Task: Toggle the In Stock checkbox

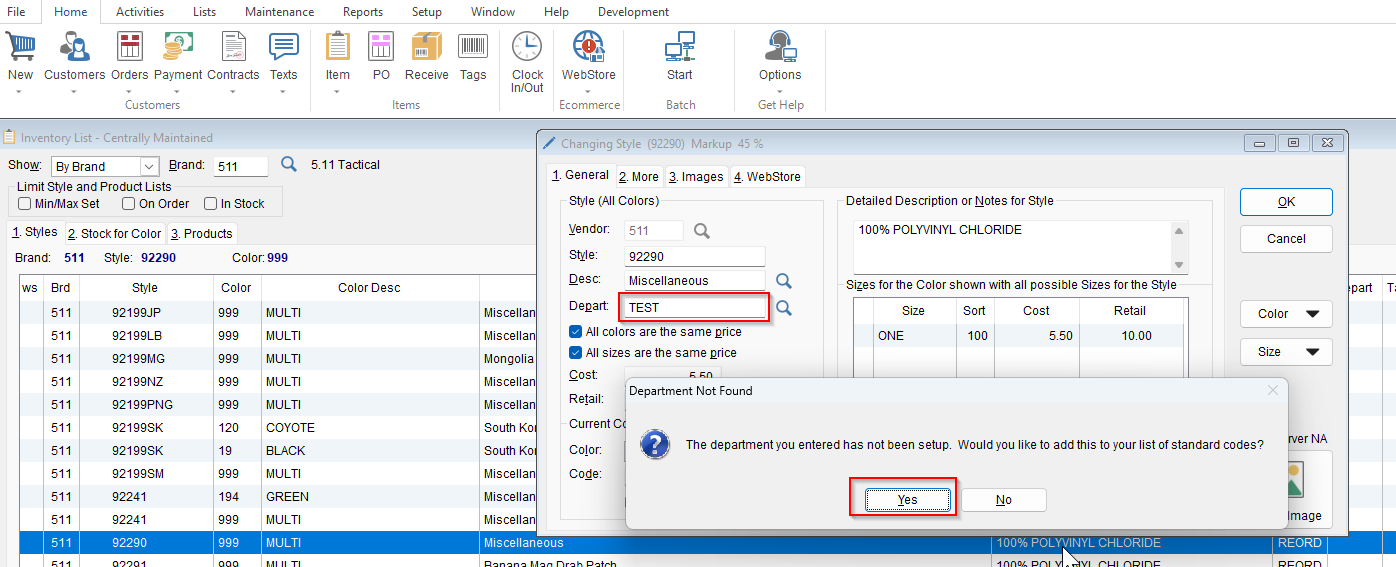Action: click(210, 204)
